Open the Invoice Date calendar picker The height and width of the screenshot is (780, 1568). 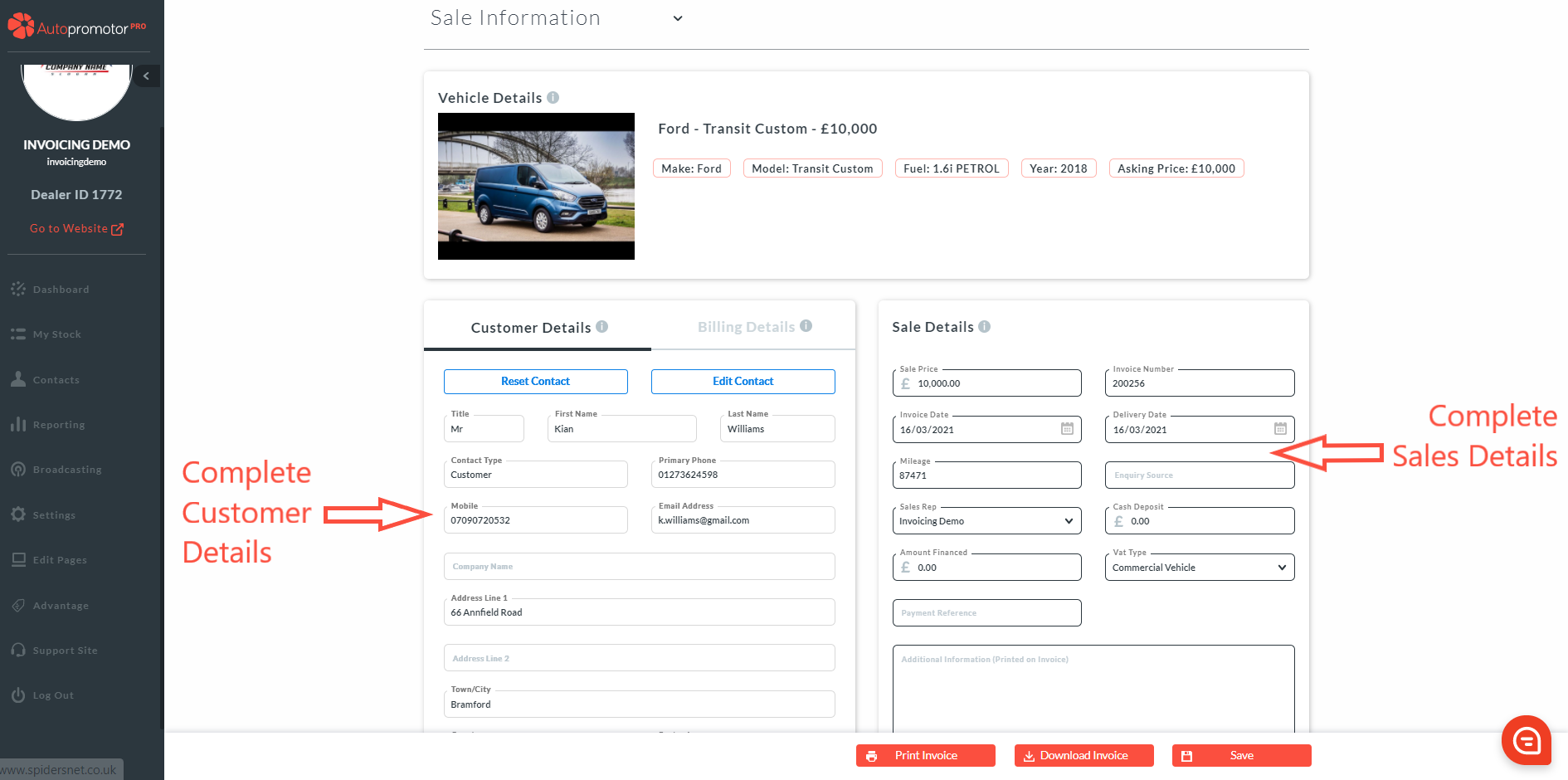(x=1067, y=429)
